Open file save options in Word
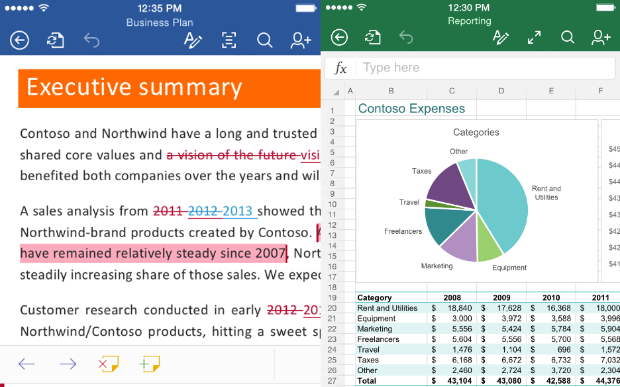This screenshot has height=387, width=620. point(55,40)
